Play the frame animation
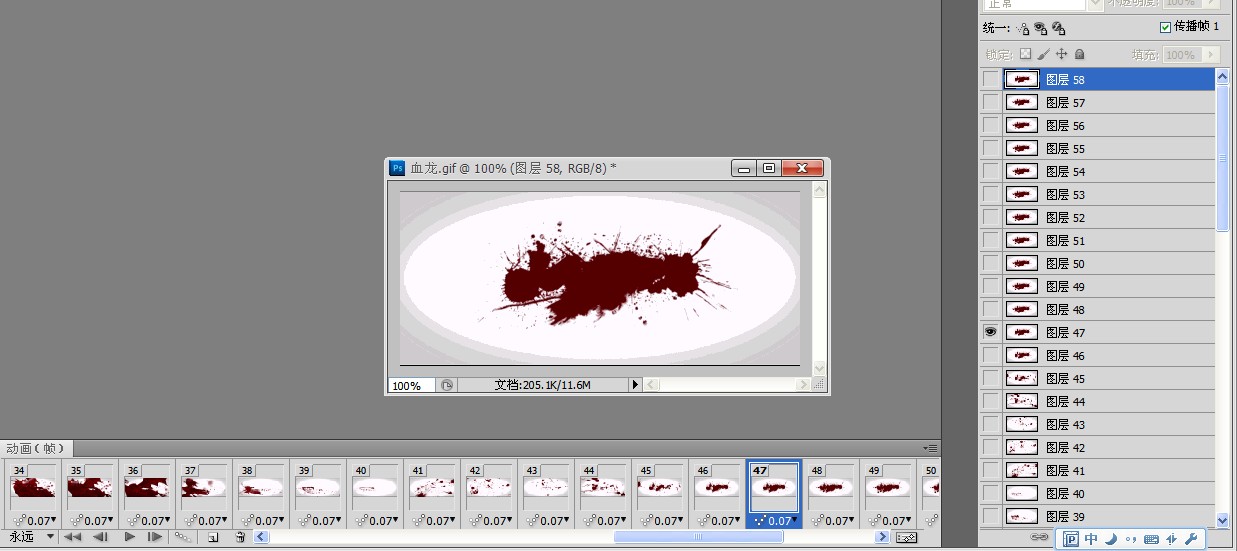The height and width of the screenshot is (551, 1237). [x=129, y=537]
